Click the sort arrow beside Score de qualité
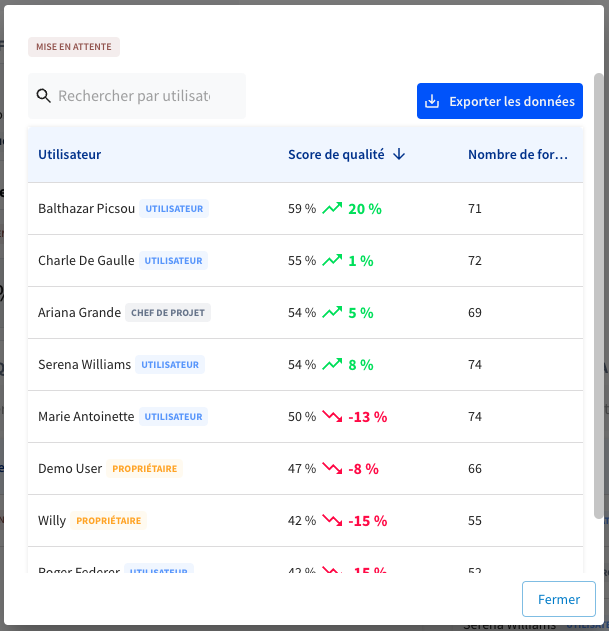The height and width of the screenshot is (631, 609). pos(399,155)
